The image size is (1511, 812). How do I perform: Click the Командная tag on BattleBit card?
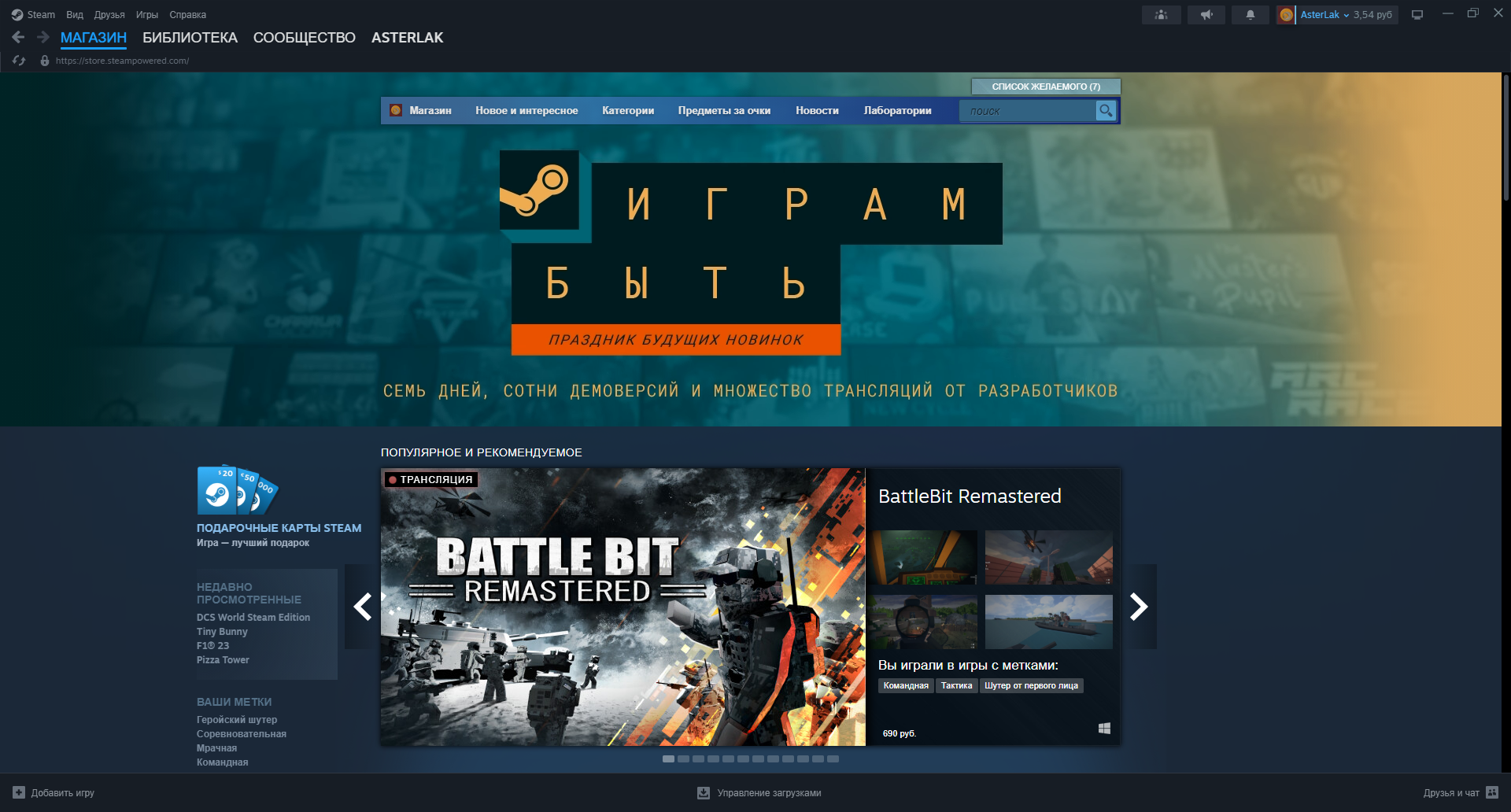(906, 686)
